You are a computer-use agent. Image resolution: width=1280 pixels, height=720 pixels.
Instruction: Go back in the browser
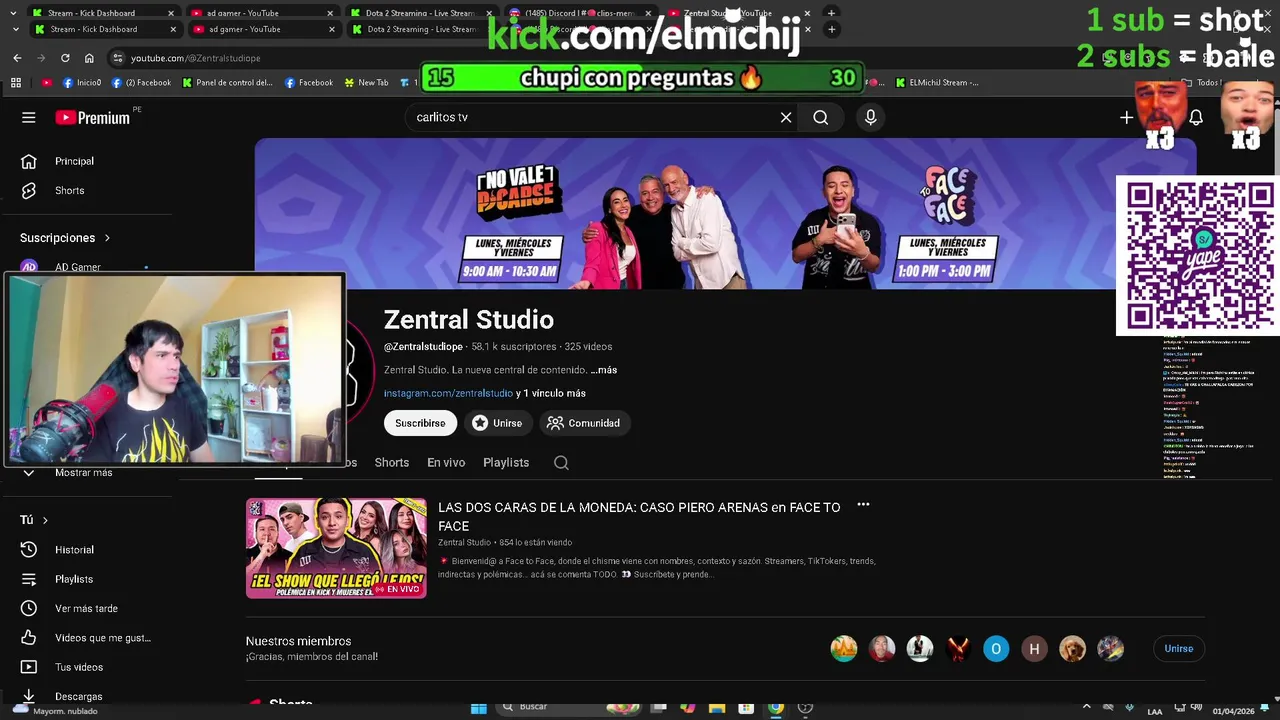(17, 58)
